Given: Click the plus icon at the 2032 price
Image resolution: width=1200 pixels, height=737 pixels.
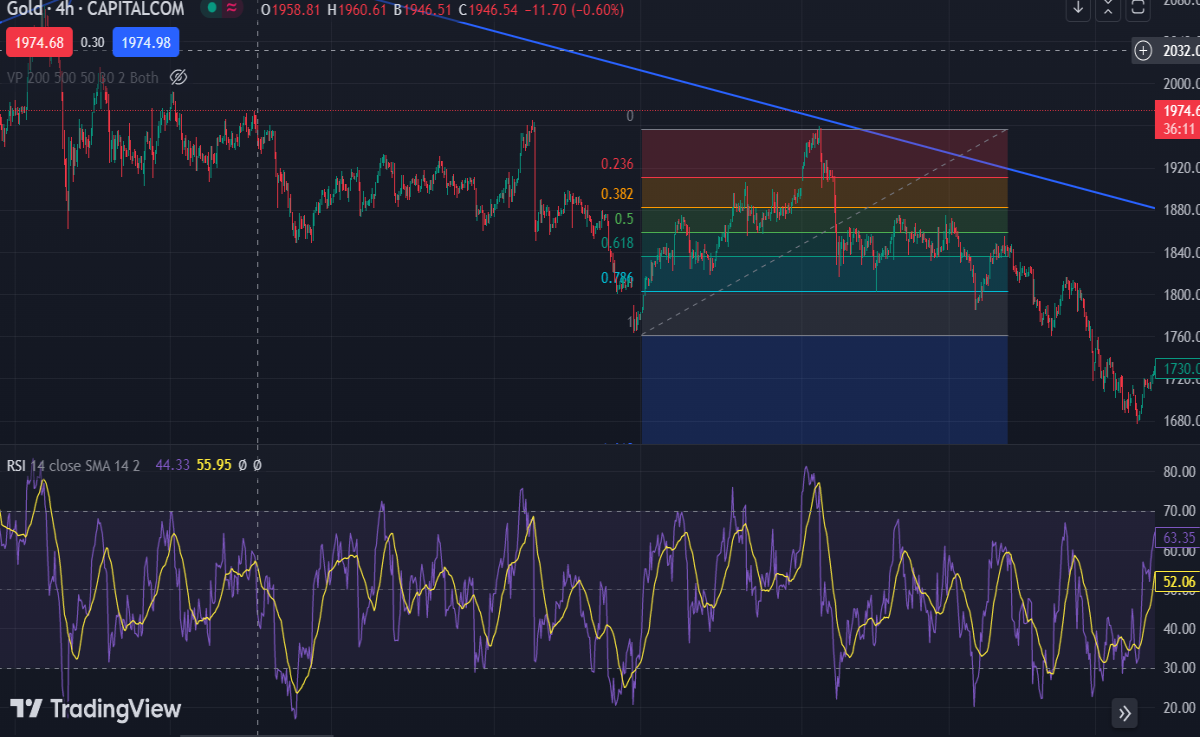Looking at the screenshot, I should [1144, 50].
